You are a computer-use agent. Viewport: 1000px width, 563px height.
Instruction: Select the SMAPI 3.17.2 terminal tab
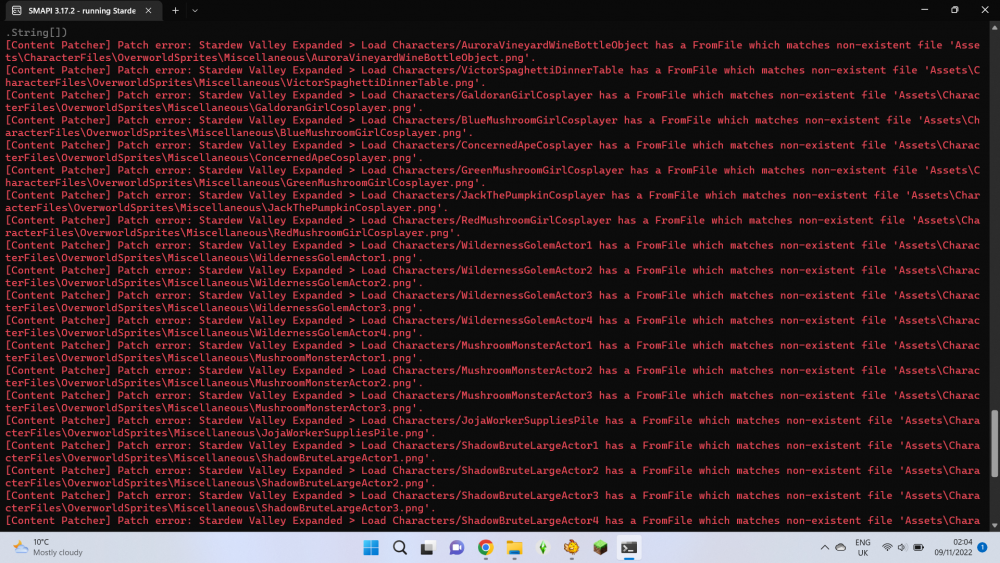pos(75,10)
